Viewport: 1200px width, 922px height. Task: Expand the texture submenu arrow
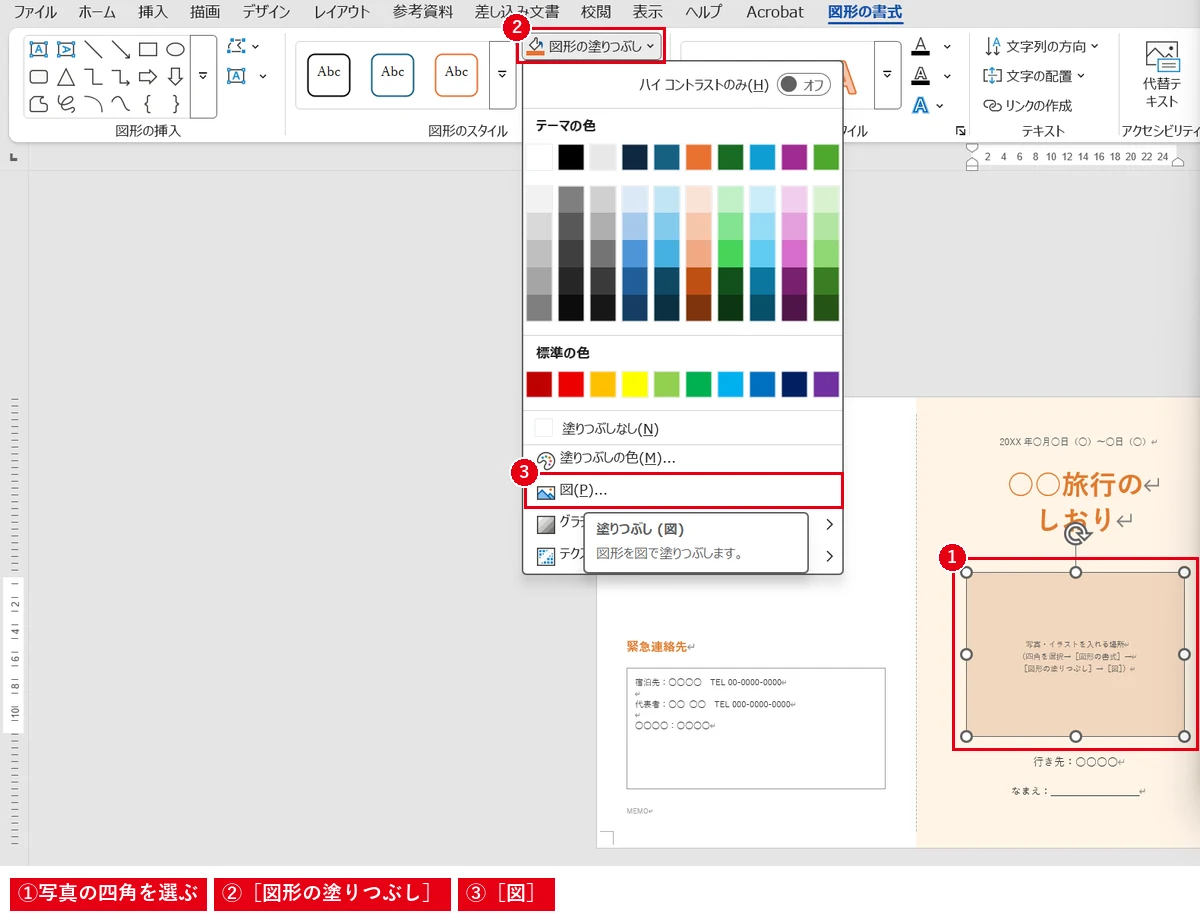point(829,556)
